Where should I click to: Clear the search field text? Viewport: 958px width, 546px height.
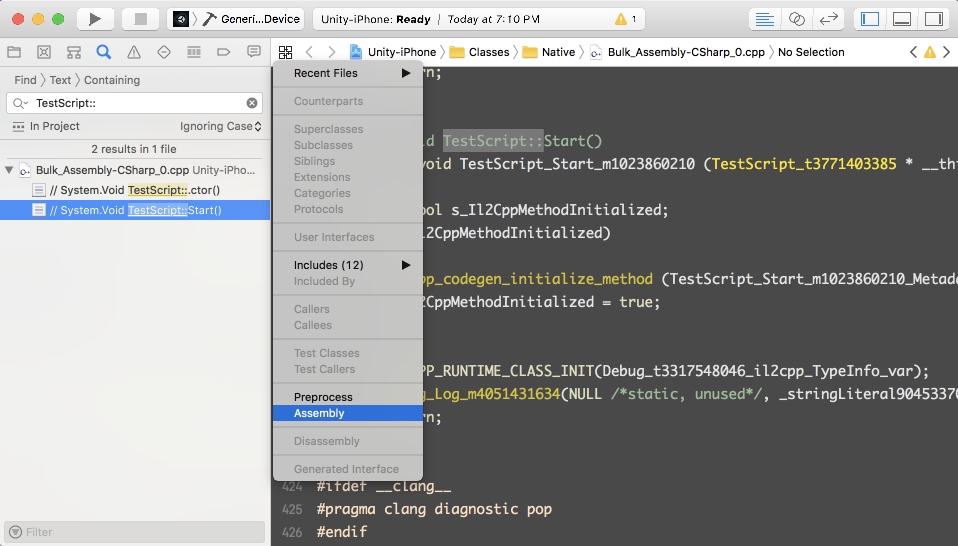pos(252,103)
